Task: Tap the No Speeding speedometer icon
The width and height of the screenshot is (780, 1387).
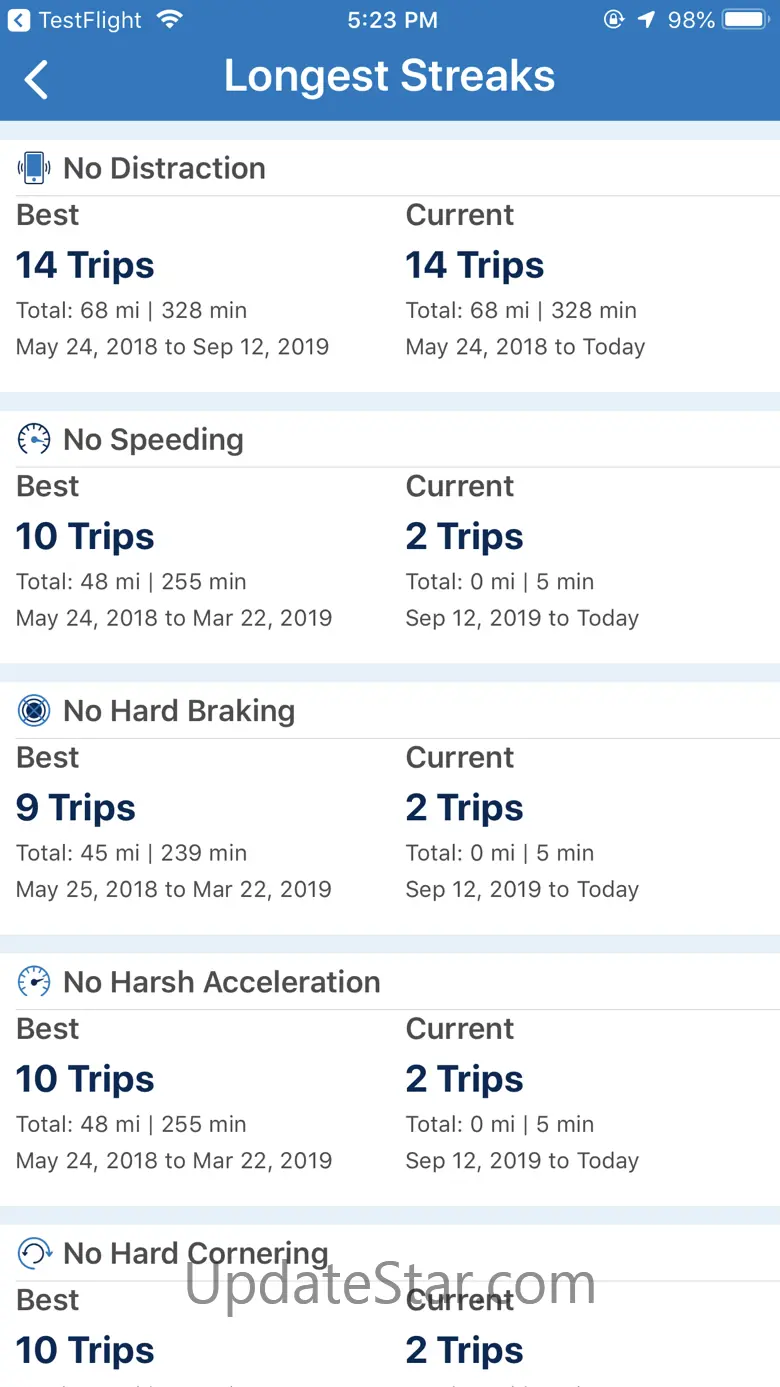Action: click(x=34, y=439)
